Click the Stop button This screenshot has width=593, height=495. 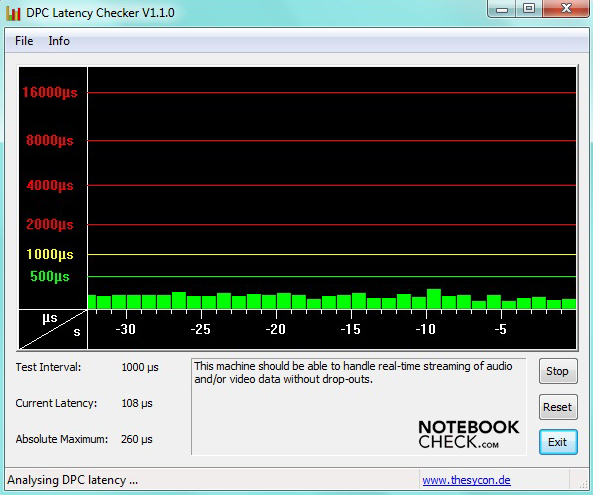pyautogui.click(x=558, y=371)
